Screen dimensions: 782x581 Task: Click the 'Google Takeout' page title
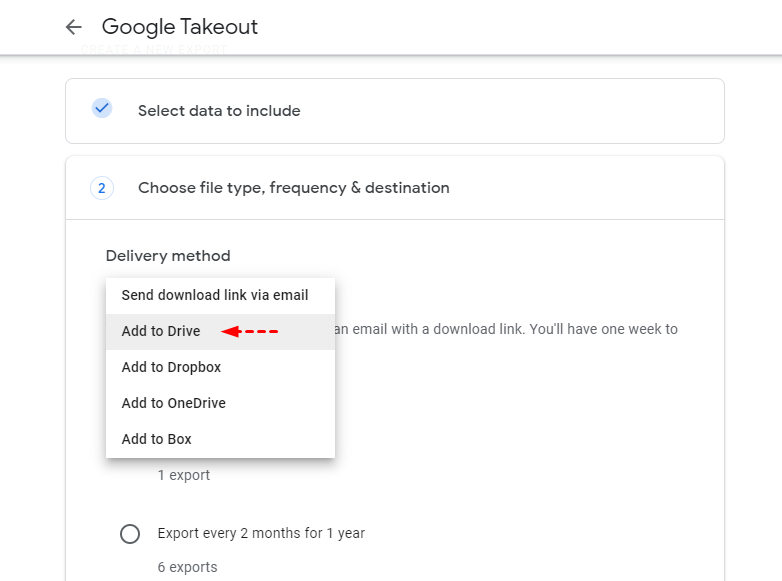coord(180,27)
